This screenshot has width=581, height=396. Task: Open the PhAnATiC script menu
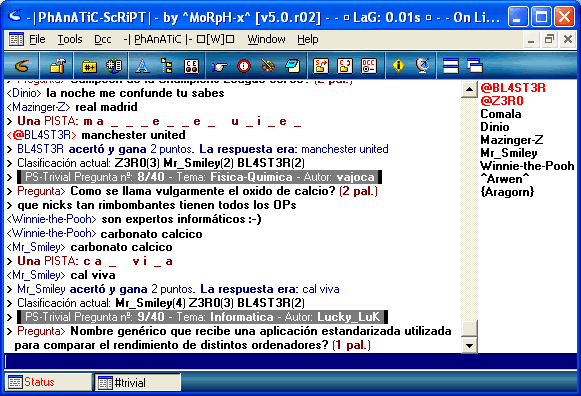coord(179,39)
